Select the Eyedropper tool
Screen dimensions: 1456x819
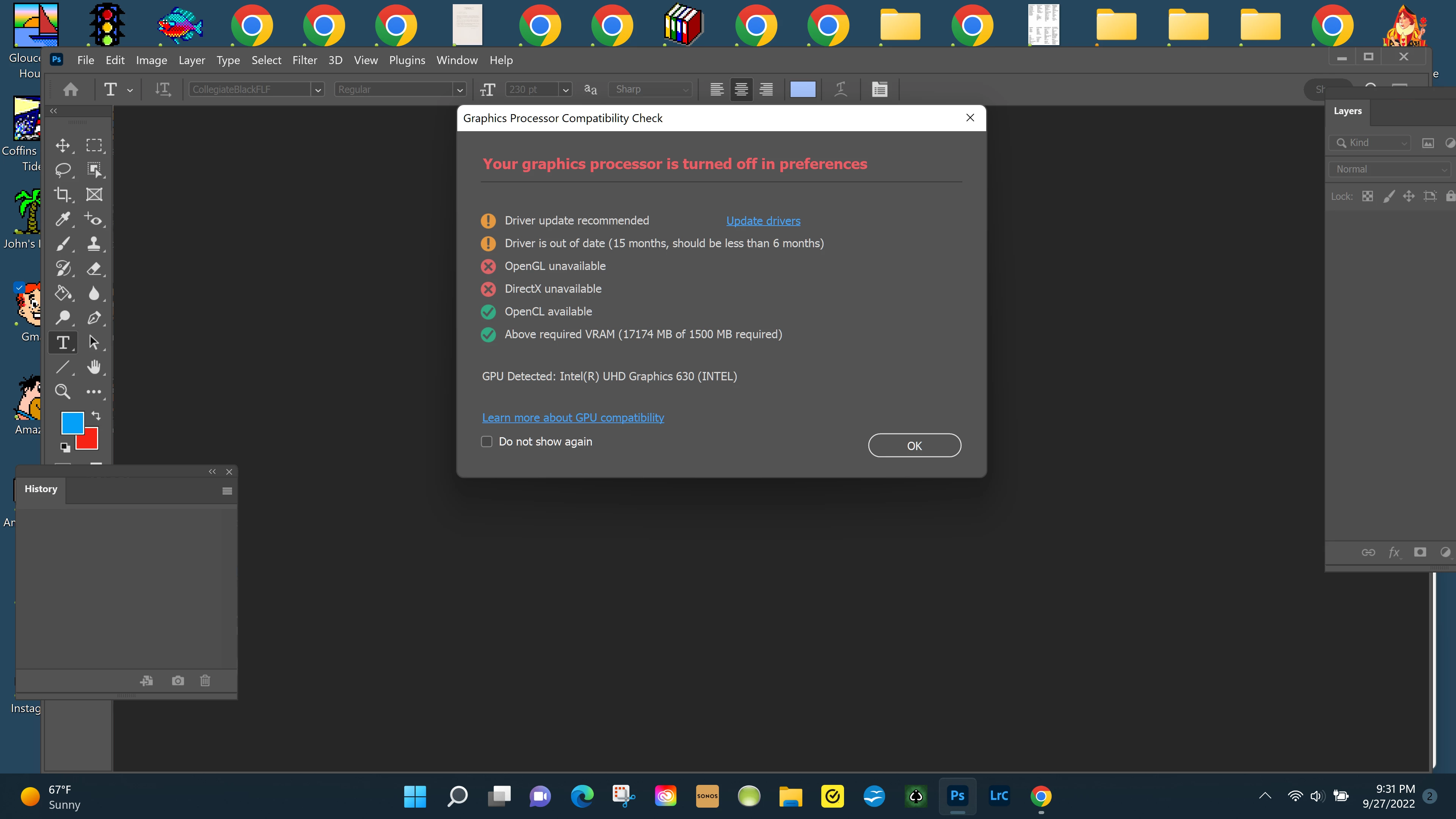[63, 219]
